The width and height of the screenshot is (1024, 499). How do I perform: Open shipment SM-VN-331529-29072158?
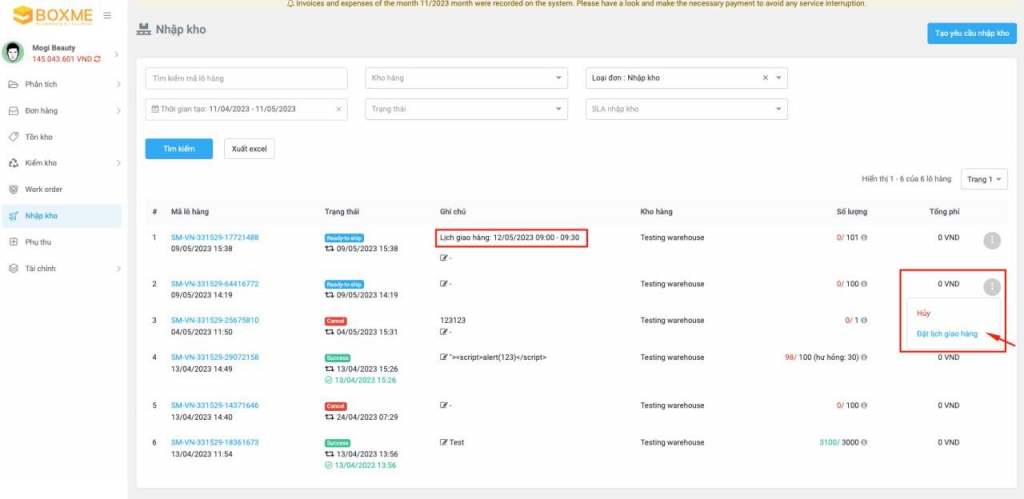[215, 358]
